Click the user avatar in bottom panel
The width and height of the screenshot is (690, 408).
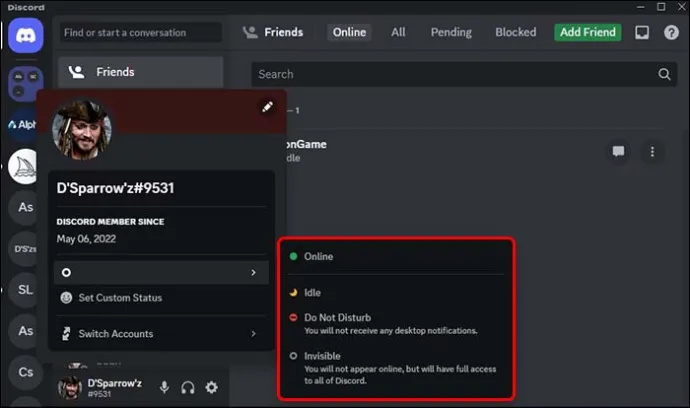click(70, 387)
